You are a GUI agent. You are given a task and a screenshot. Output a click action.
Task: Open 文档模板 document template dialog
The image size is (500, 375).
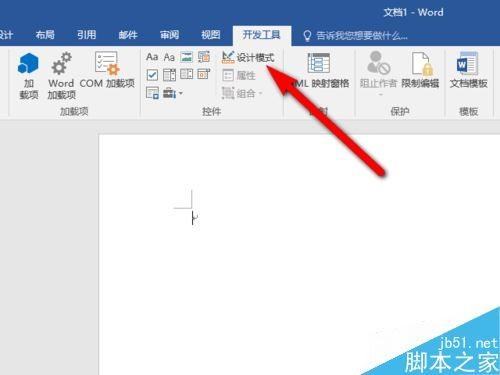(x=468, y=70)
